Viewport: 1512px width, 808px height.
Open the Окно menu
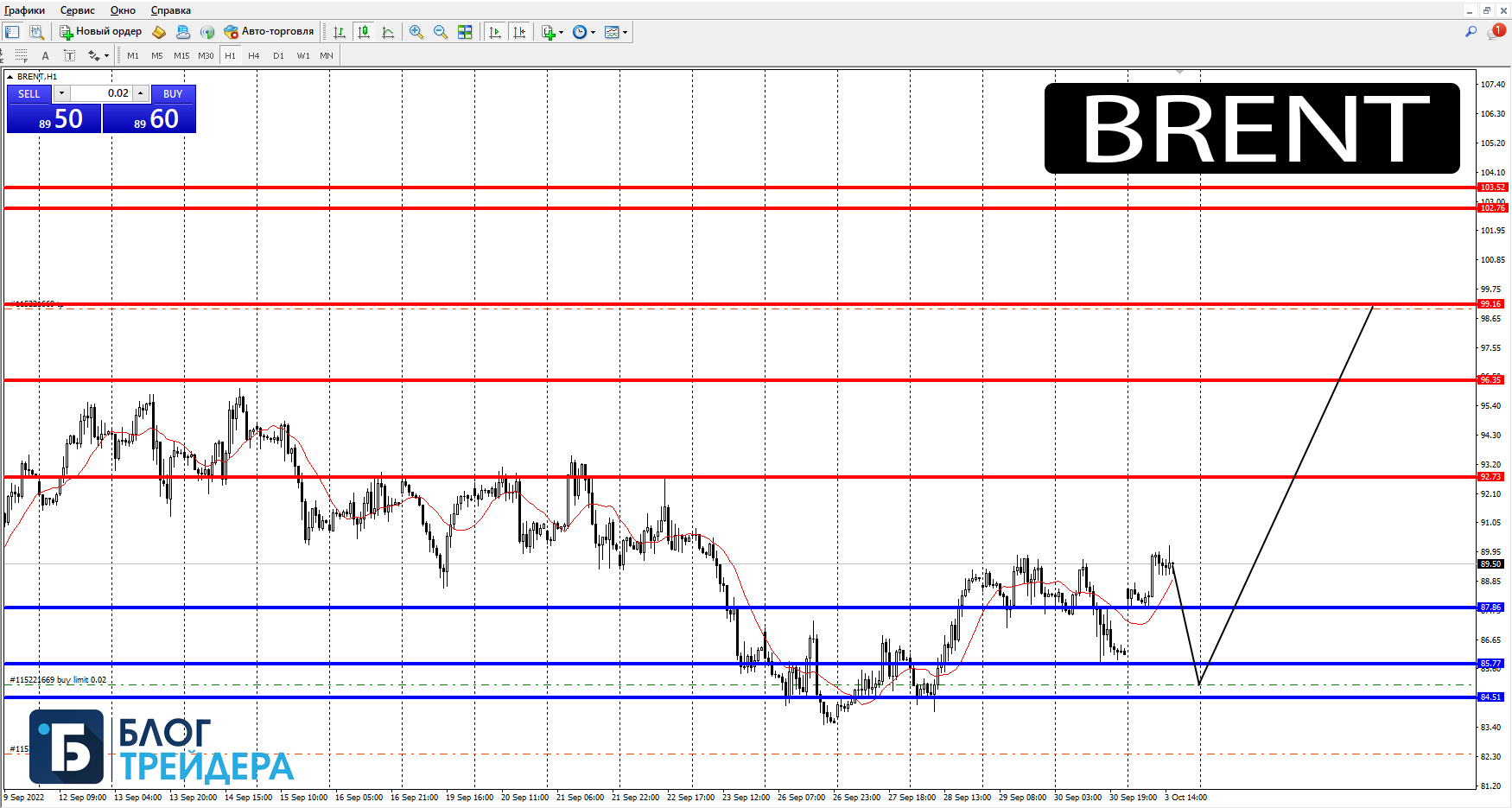(123, 10)
